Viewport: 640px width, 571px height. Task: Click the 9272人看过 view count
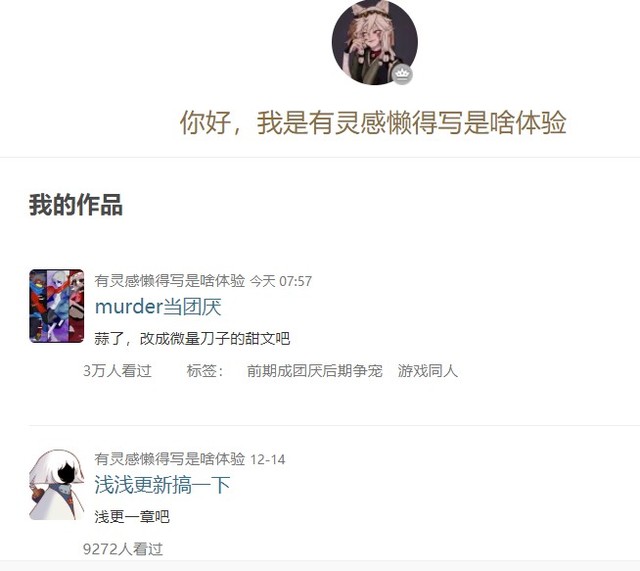tap(123, 549)
